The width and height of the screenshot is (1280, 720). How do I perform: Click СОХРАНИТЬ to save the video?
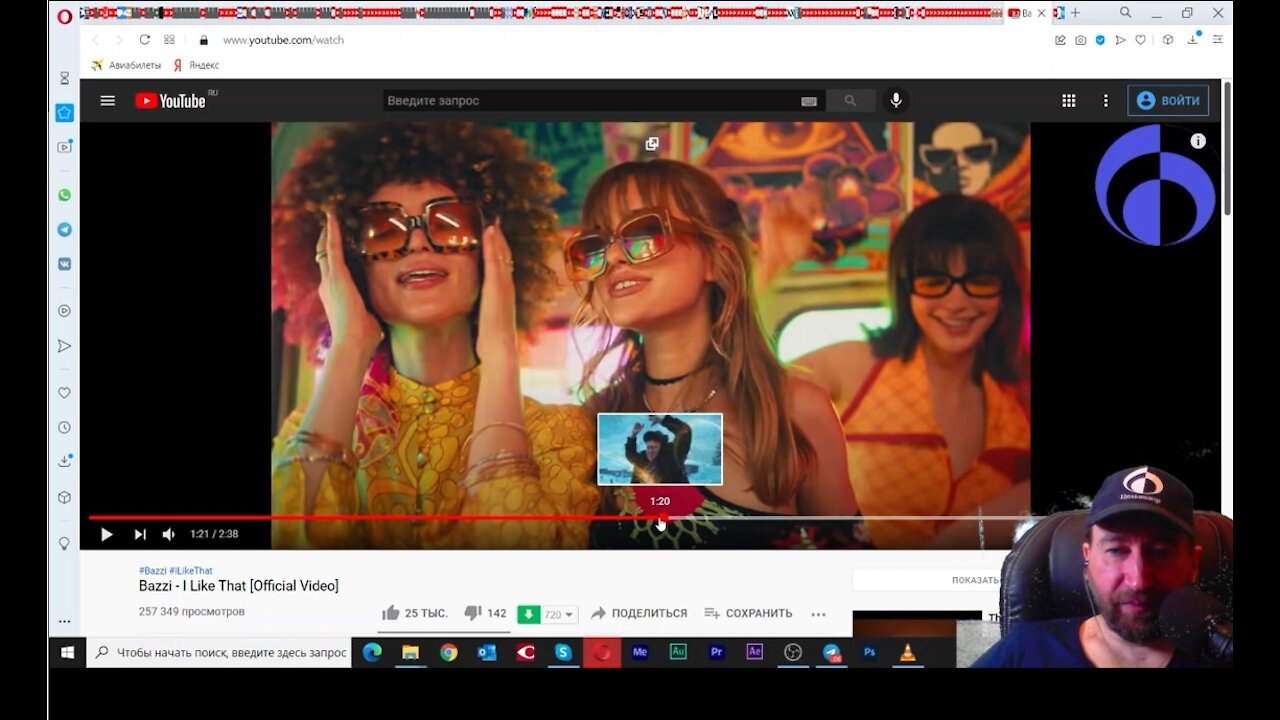point(748,613)
